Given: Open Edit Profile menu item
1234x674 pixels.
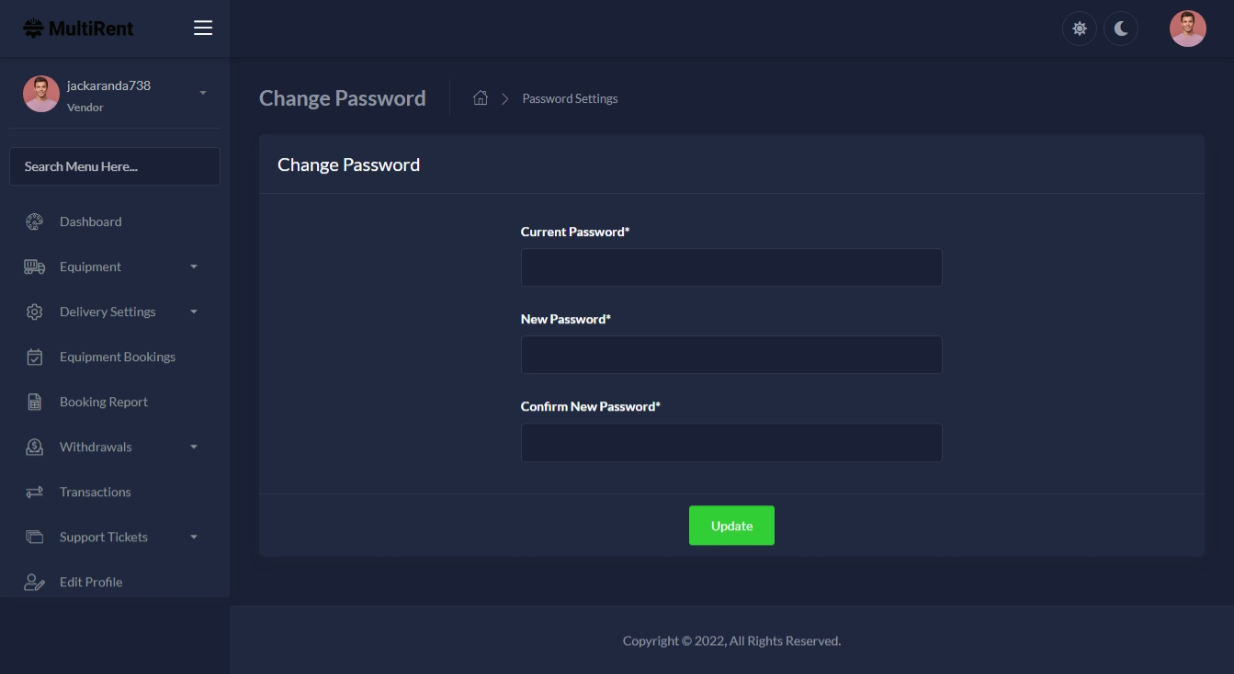Looking at the screenshot, I should [90, 582].
